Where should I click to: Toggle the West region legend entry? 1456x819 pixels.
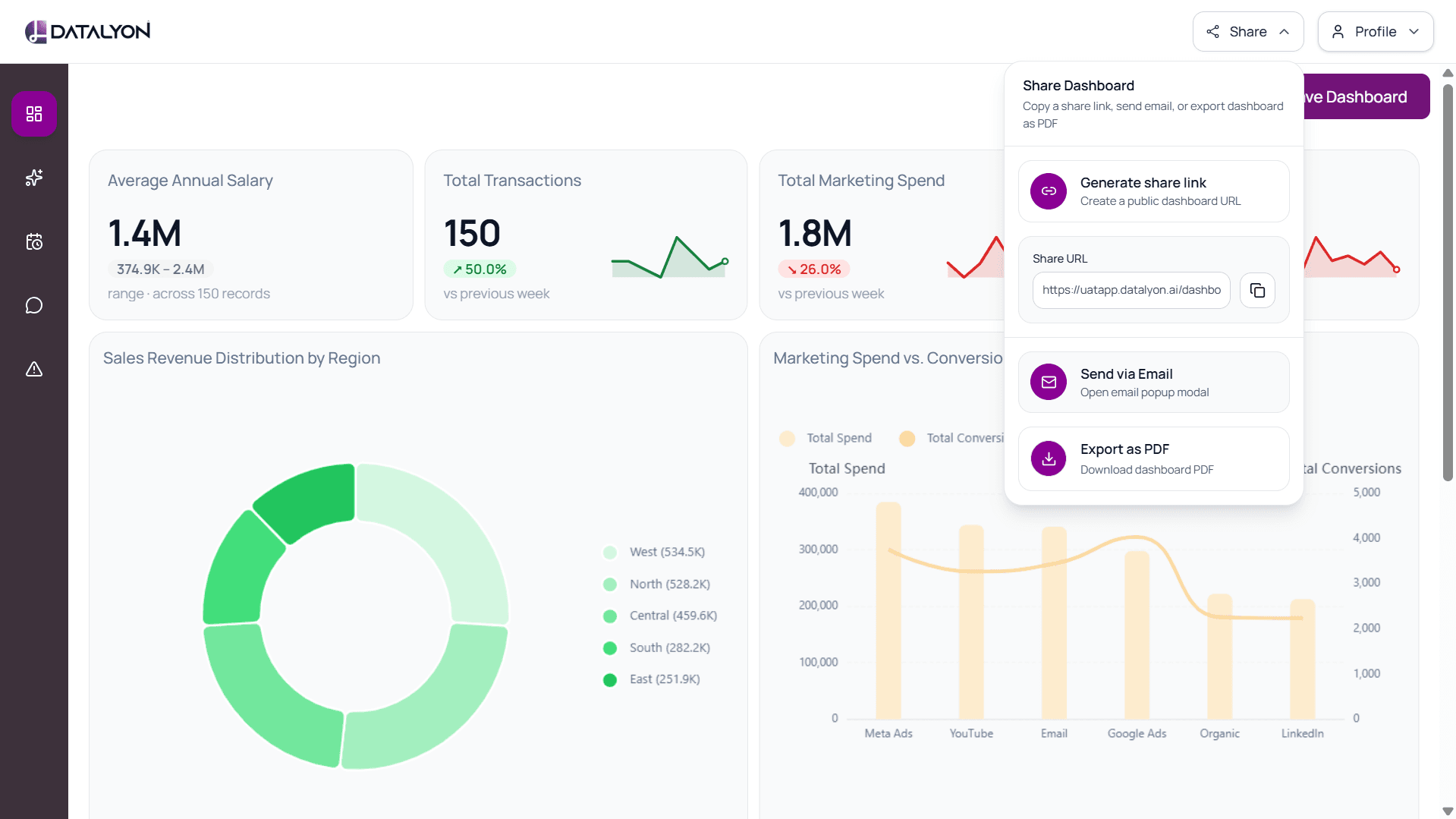[655, 552]
